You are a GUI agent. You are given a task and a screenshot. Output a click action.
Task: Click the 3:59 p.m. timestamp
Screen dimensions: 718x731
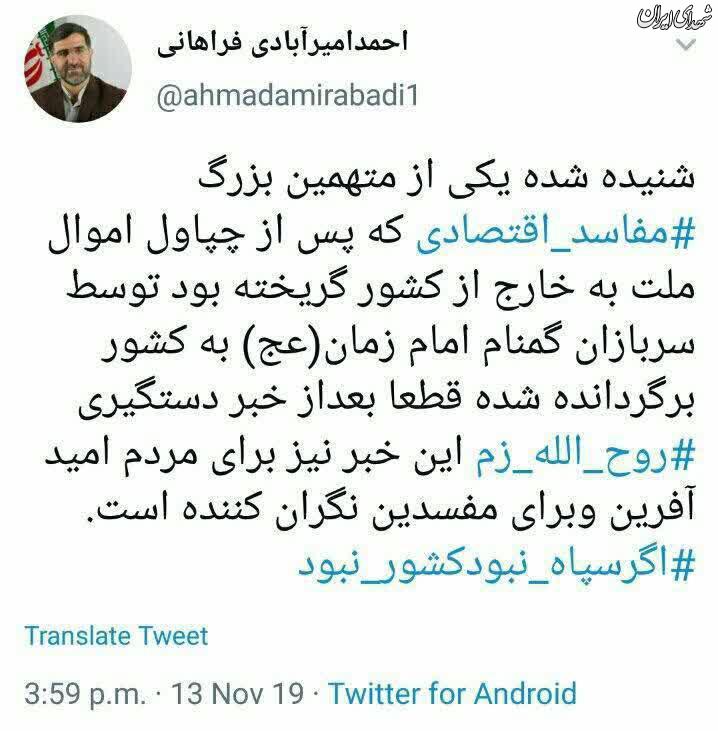(x=85, y=694)
